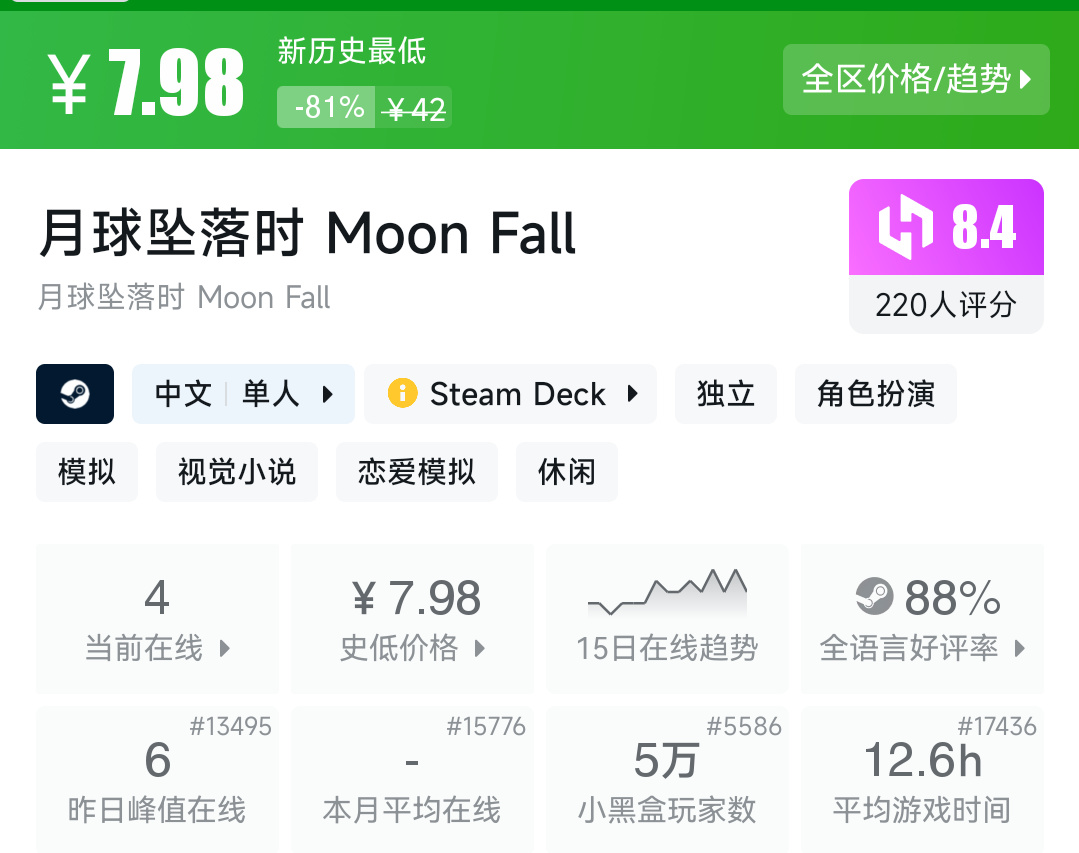Select the 独立 indie tag

[726, 394]
